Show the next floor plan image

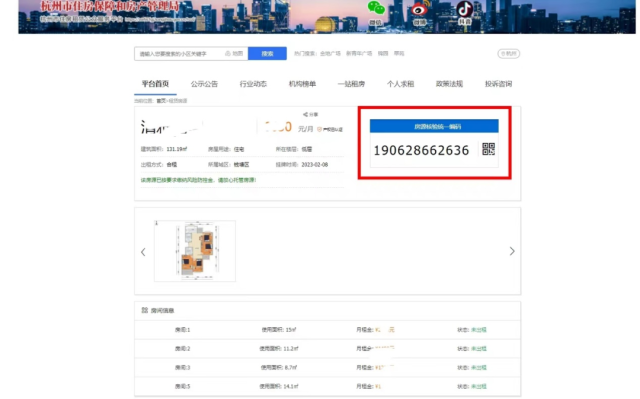[x=512, y=251]
